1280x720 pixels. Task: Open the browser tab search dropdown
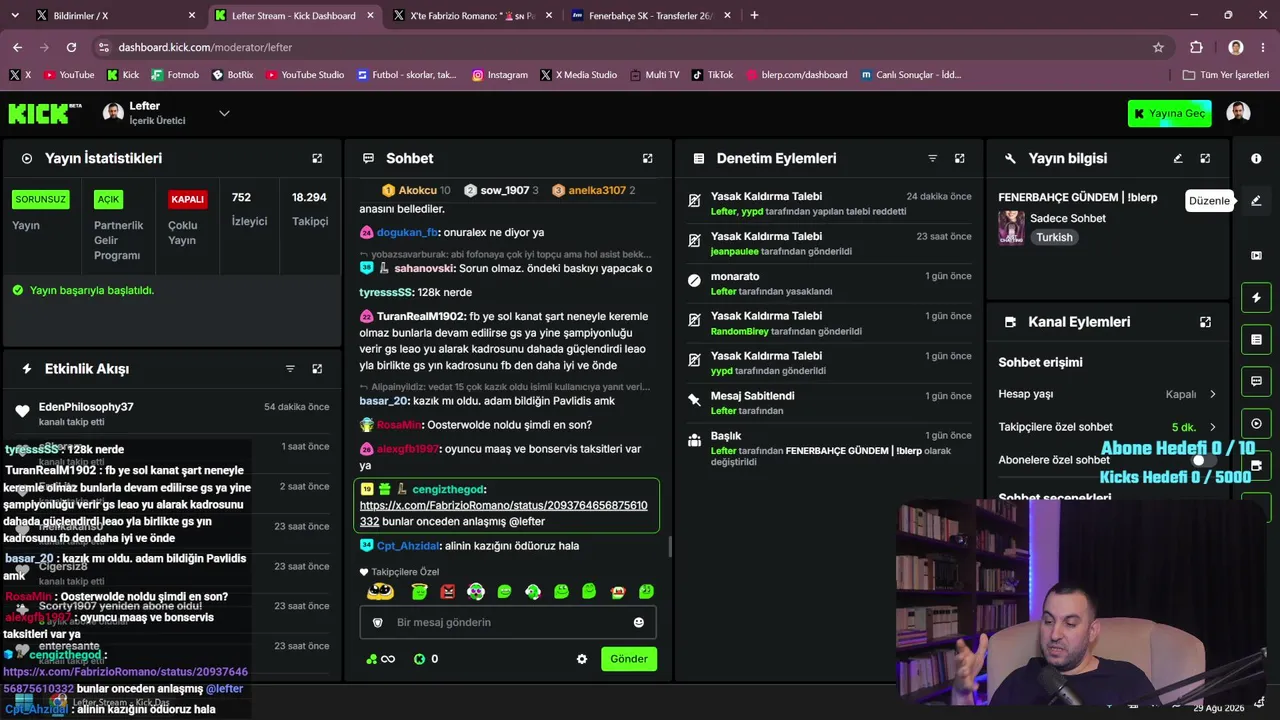14,15
